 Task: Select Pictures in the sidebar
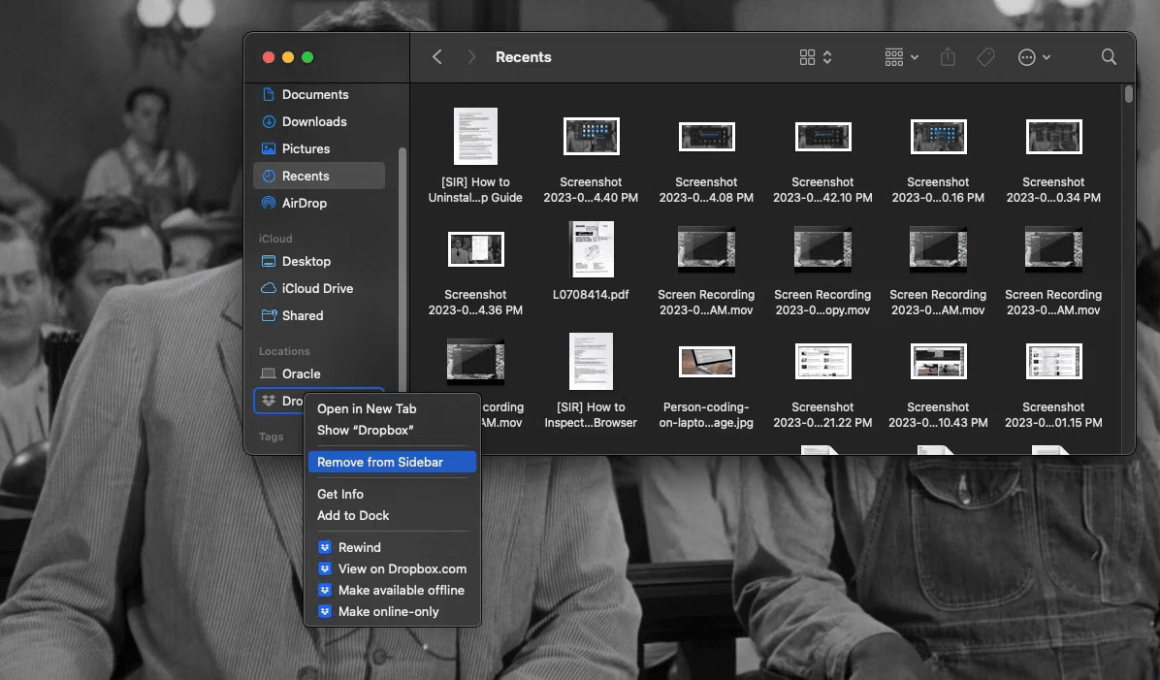[319, 149]
